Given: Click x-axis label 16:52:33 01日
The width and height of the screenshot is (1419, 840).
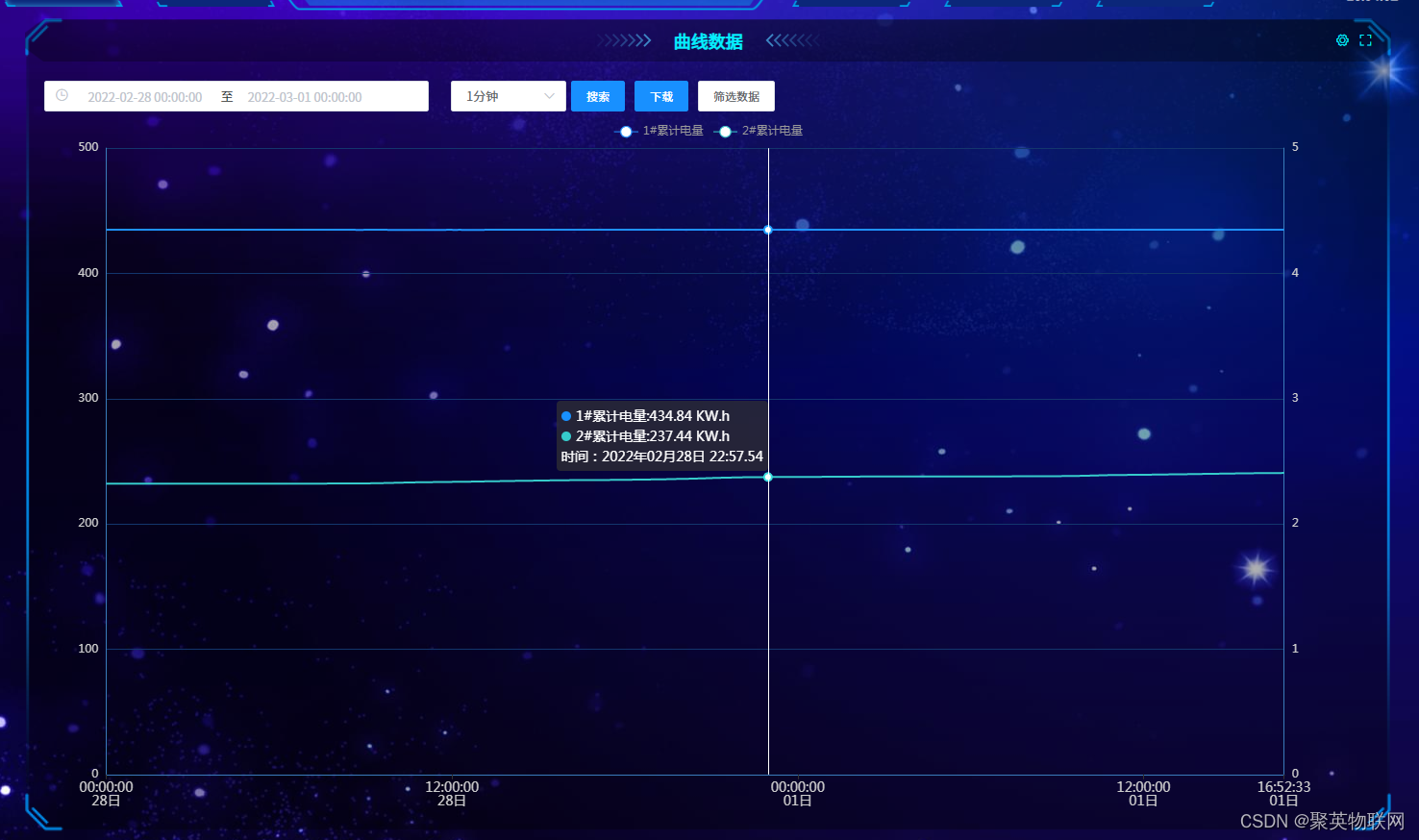Looking at the screenshot, I should [1283, 794].
